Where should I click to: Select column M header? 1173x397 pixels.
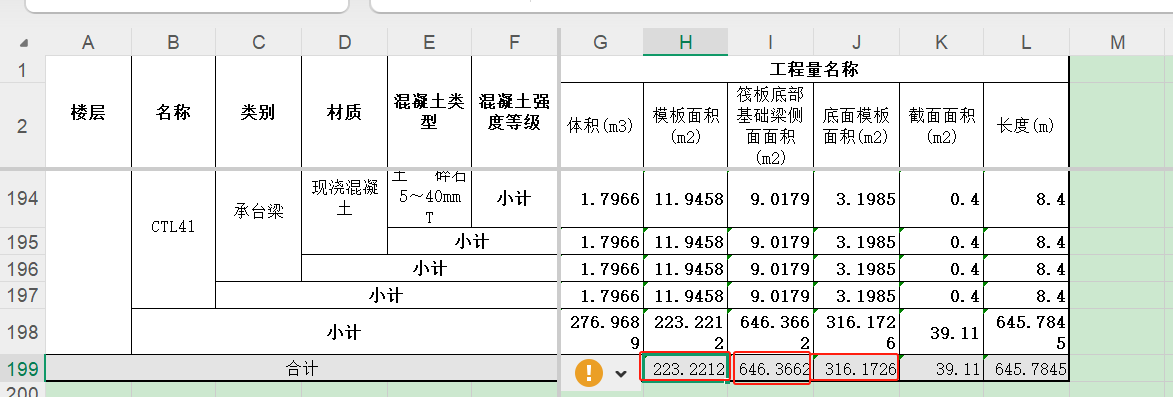[1118, 43]
